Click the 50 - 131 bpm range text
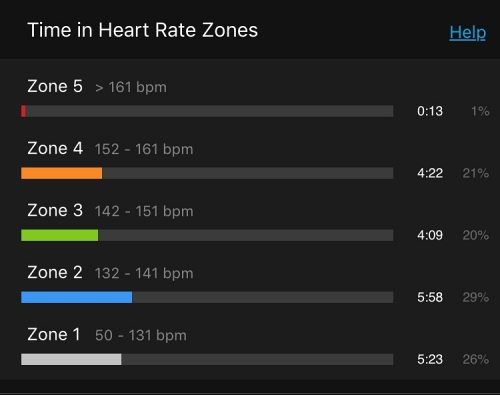This screenshot has width=500, height=395. (x=141, y=335)
